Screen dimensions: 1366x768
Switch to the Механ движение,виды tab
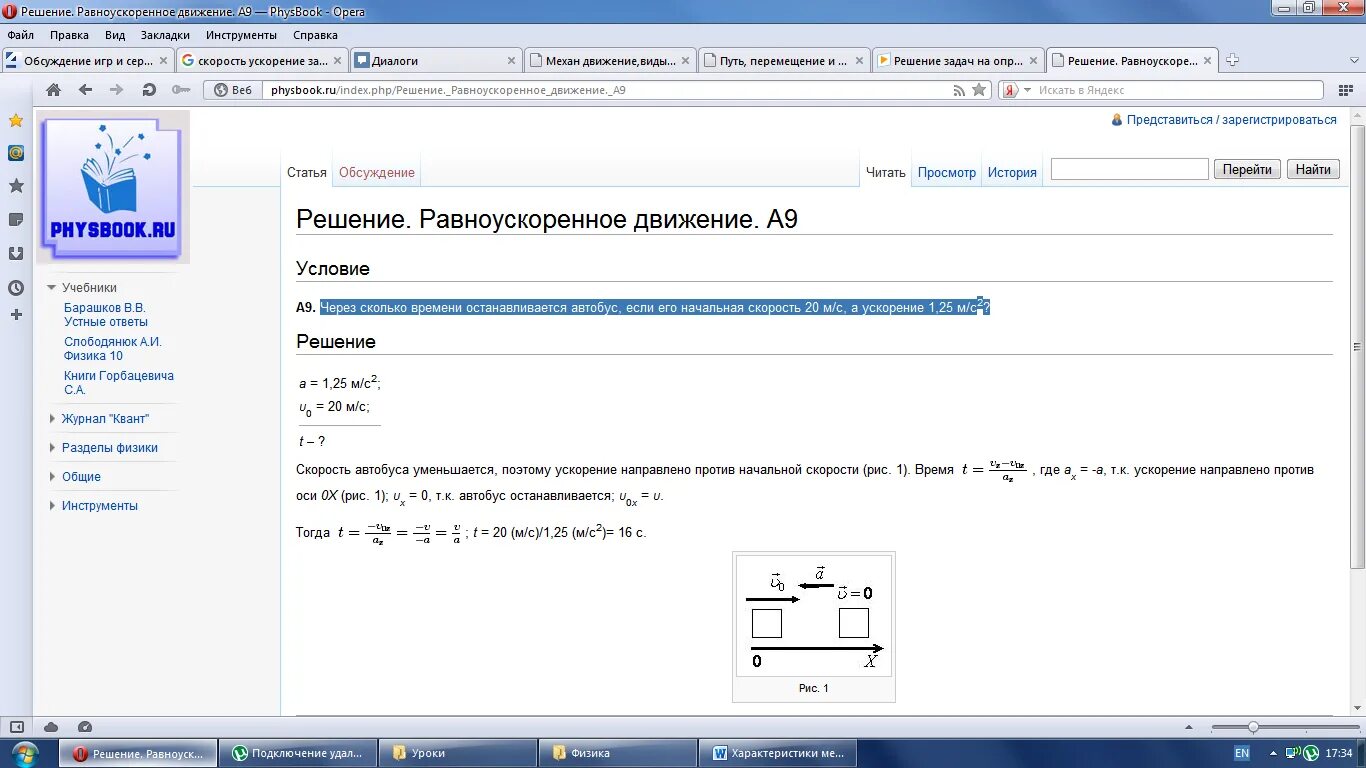click(611, 61)
